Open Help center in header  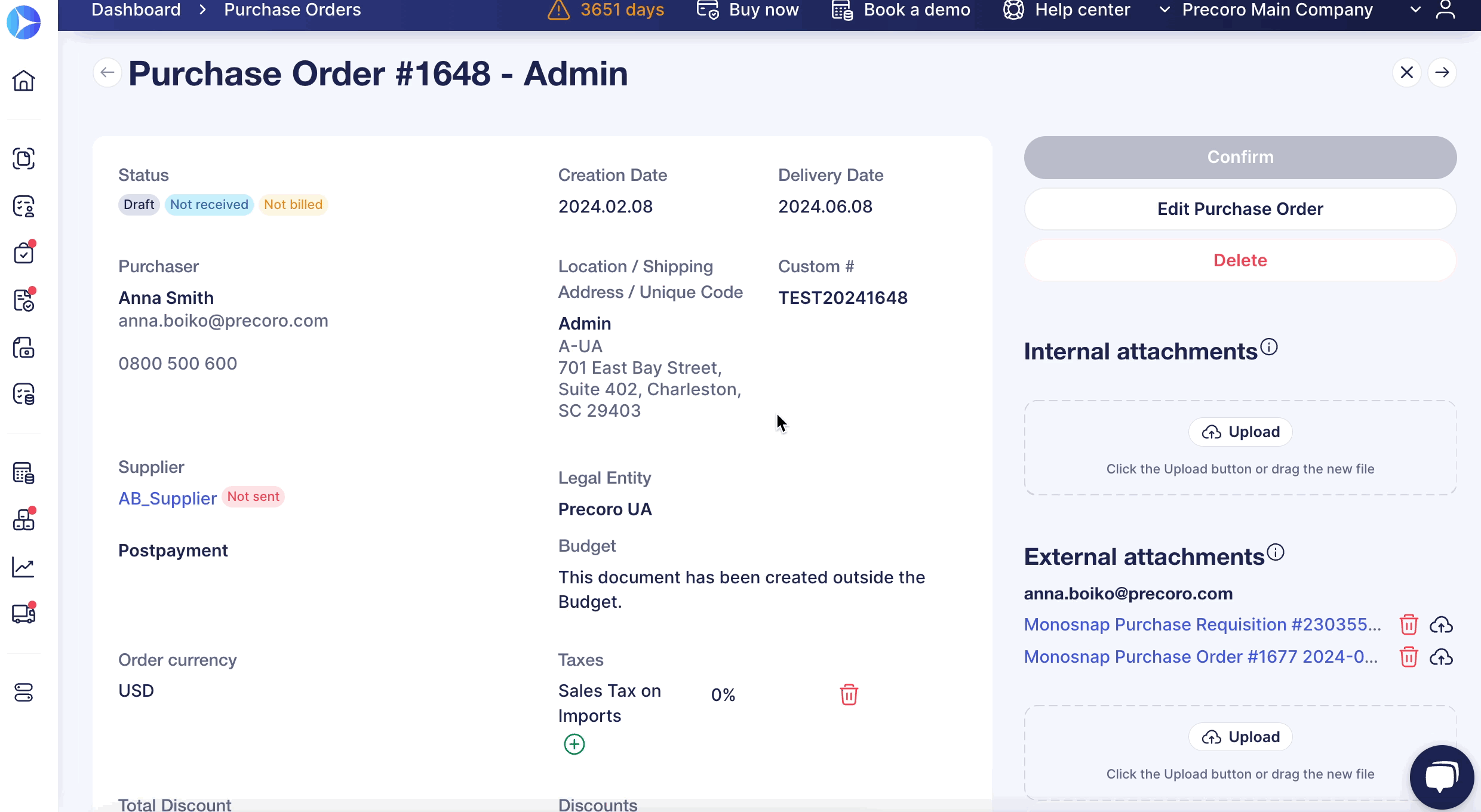point(1067,10)
